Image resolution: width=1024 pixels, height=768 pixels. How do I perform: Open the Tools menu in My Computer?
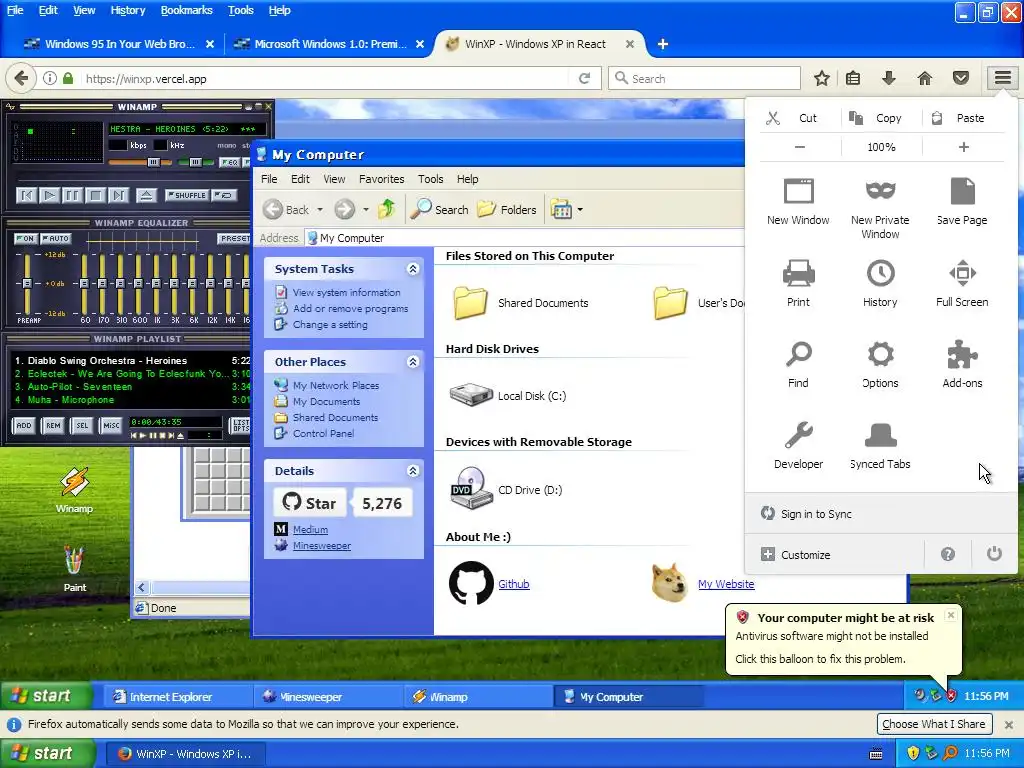pos(430,179)
